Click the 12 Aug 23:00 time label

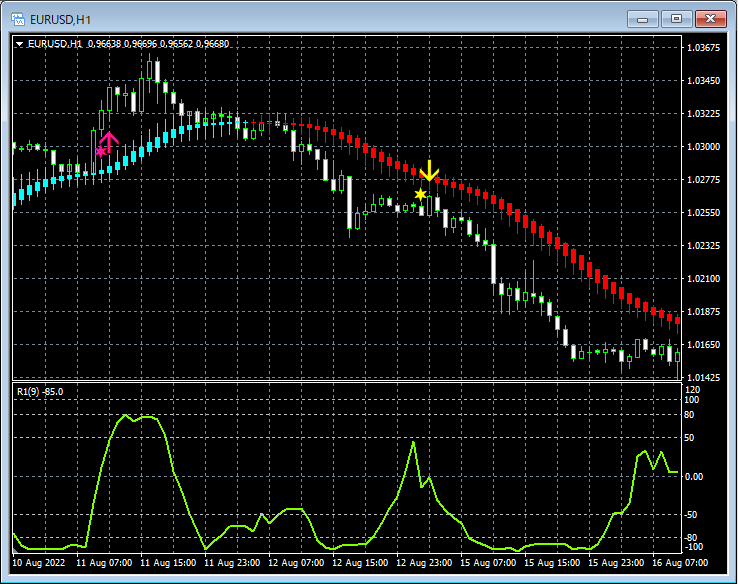click(424, 563)
